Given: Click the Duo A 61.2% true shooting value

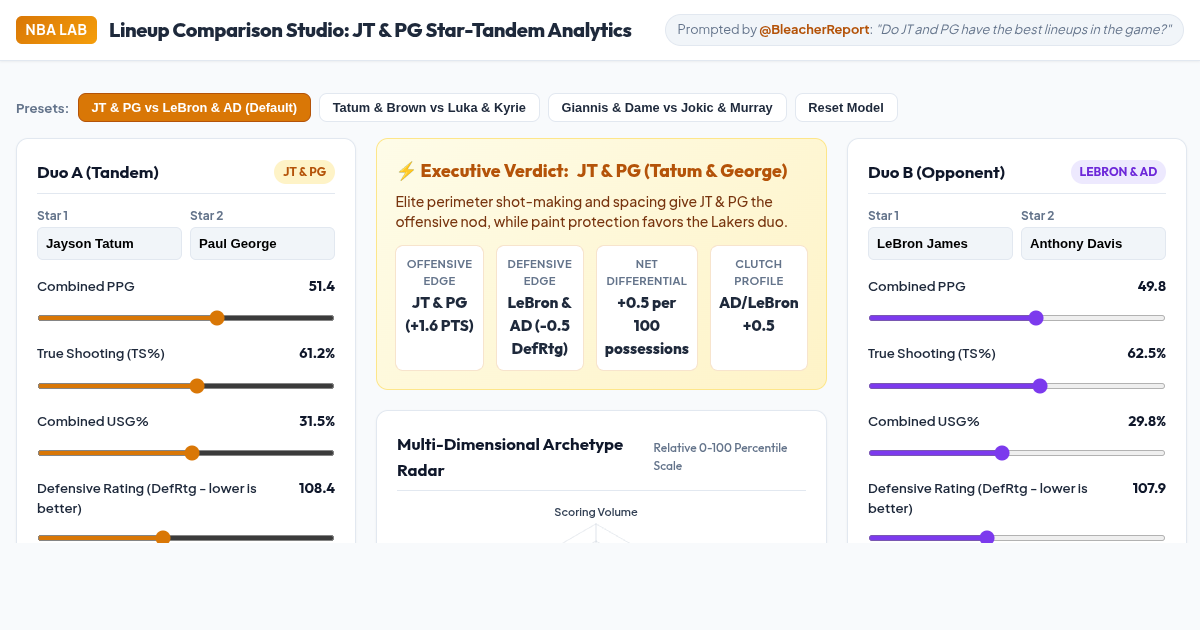Looking at the screenshot, I should tap(317, 353).
